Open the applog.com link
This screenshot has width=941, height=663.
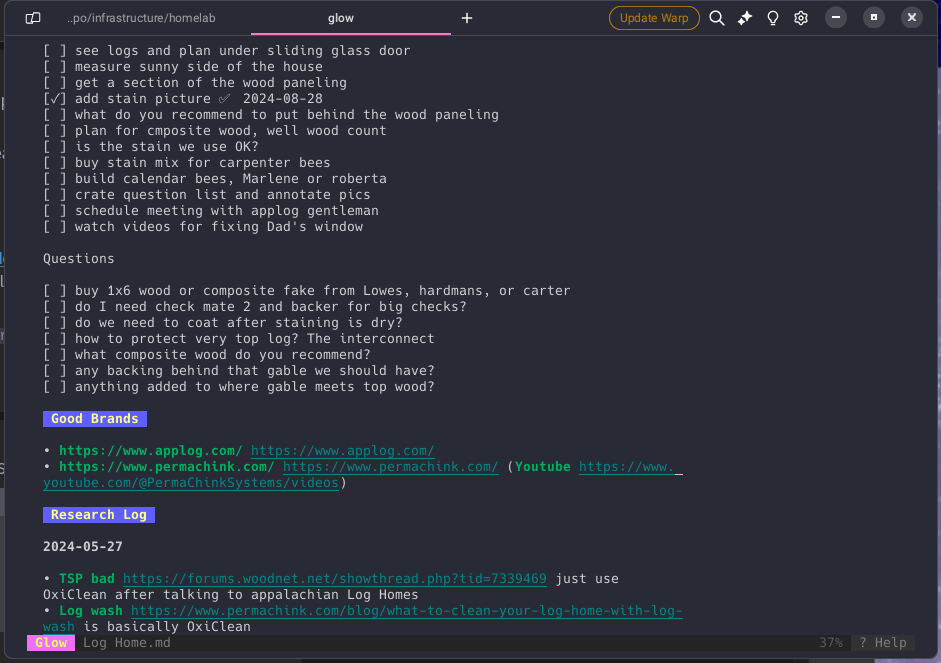pos(342,451)
